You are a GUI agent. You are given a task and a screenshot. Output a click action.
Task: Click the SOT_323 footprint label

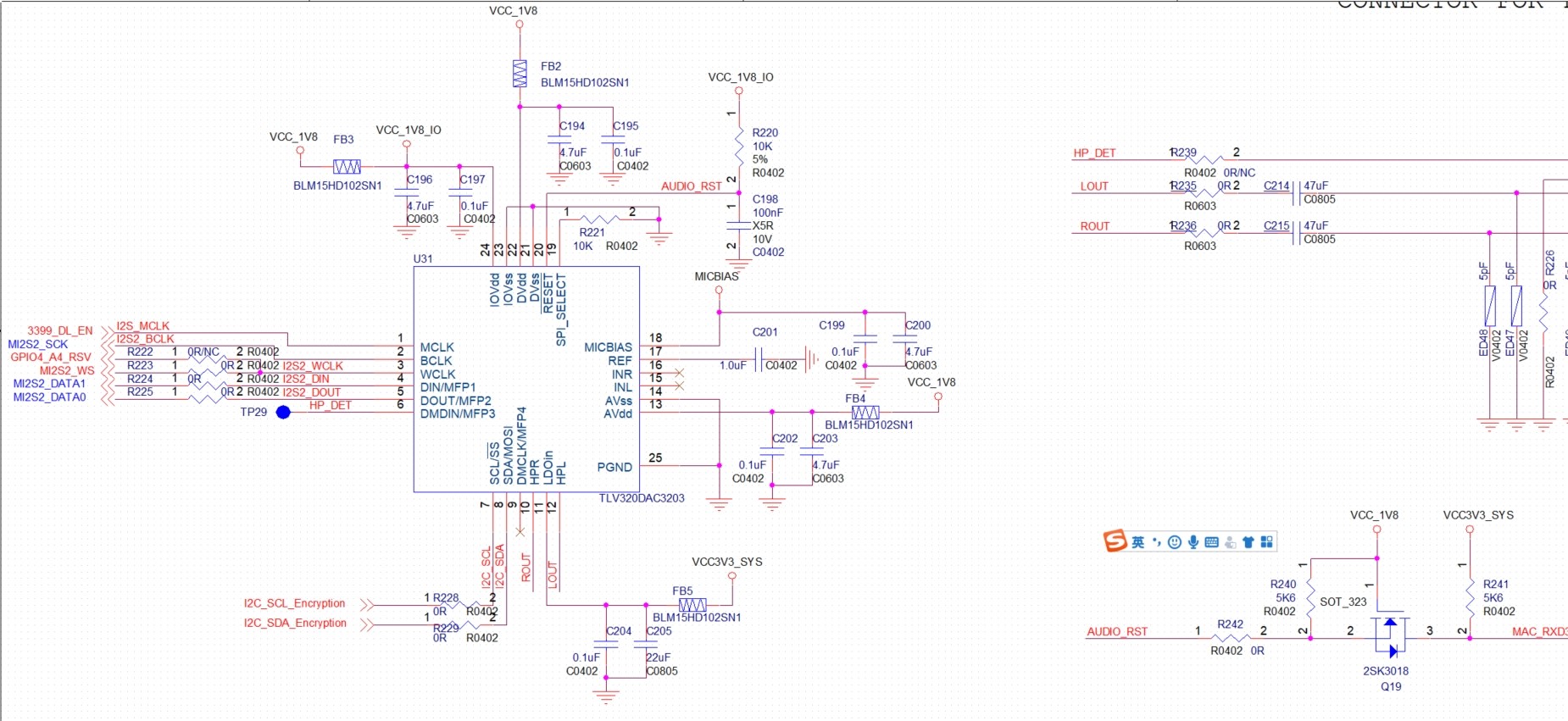1343,602
